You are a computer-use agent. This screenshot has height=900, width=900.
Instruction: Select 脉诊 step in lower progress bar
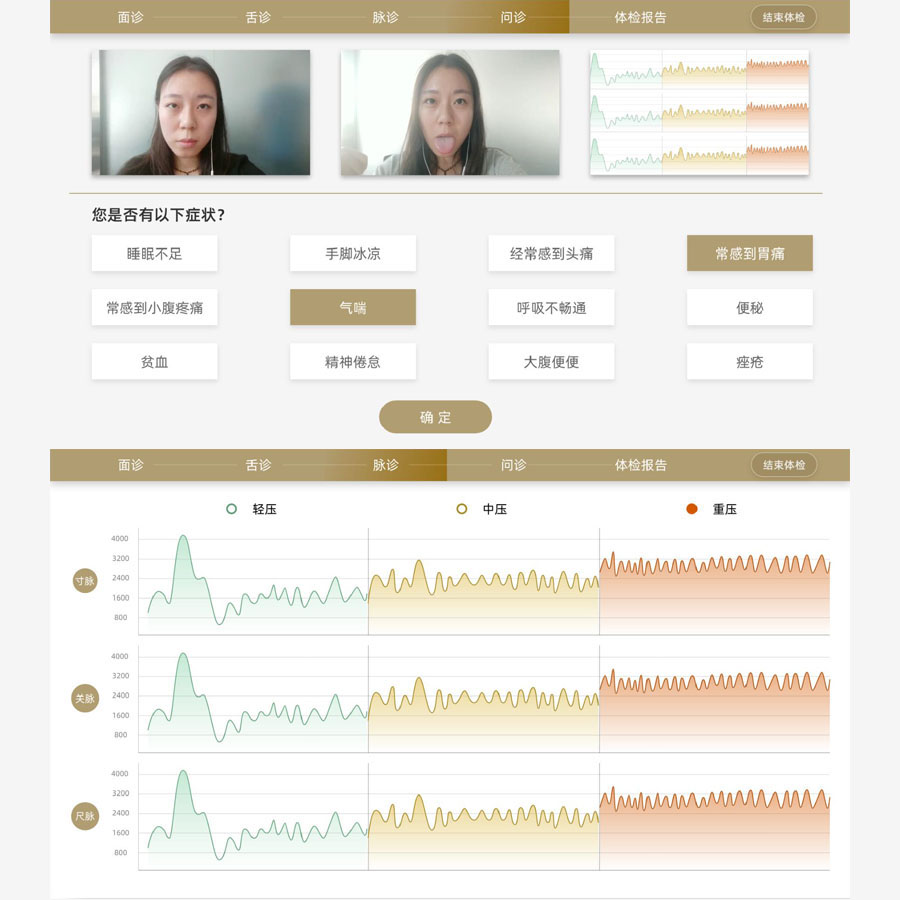[x=385, y=465]
